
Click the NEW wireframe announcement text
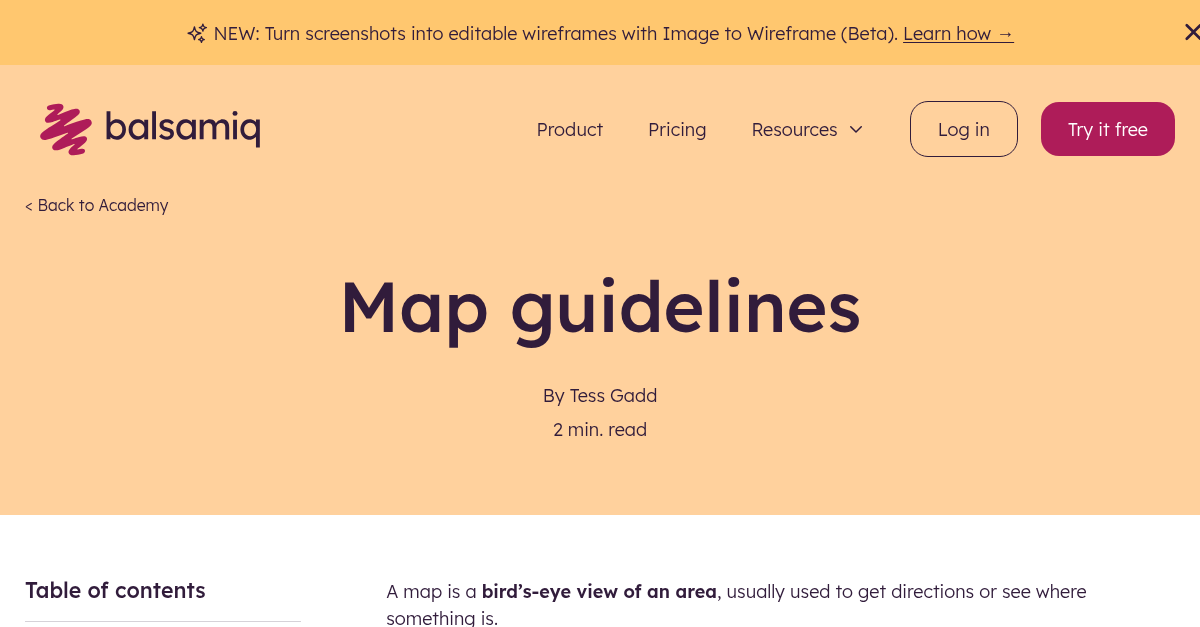(x=550, y=33)
